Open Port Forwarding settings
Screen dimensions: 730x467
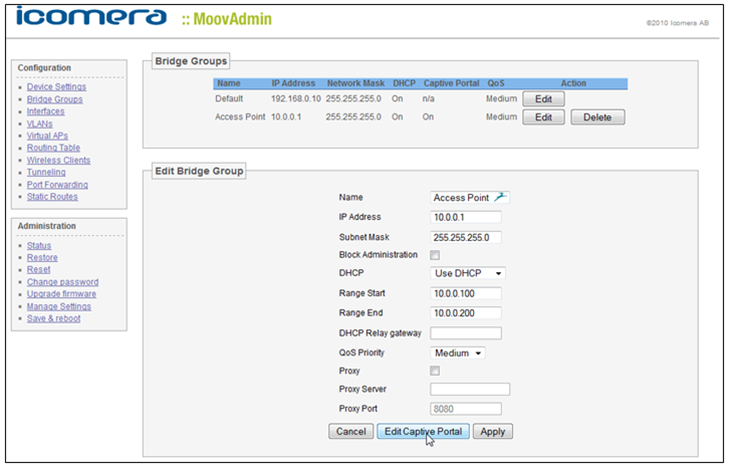pyautogui.click(x=57, y=185)
